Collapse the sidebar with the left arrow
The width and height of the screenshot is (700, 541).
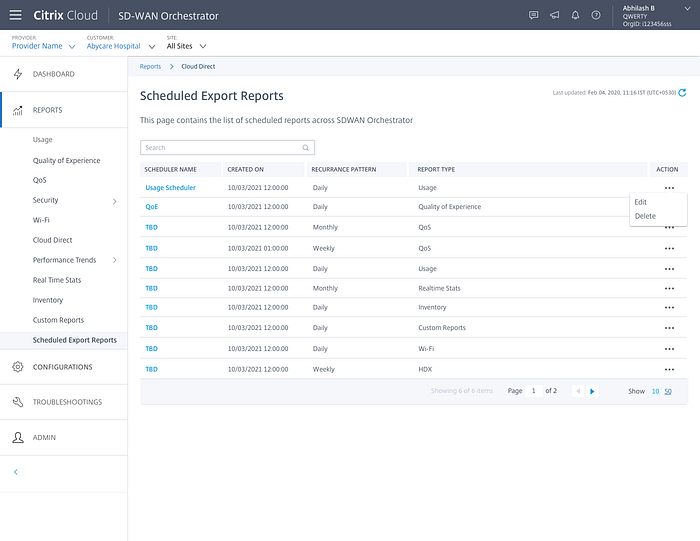click(x=16, y=472)
